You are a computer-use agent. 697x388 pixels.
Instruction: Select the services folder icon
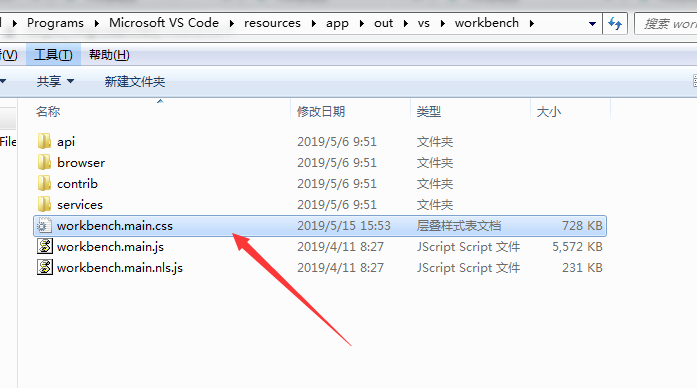point(44,204)
